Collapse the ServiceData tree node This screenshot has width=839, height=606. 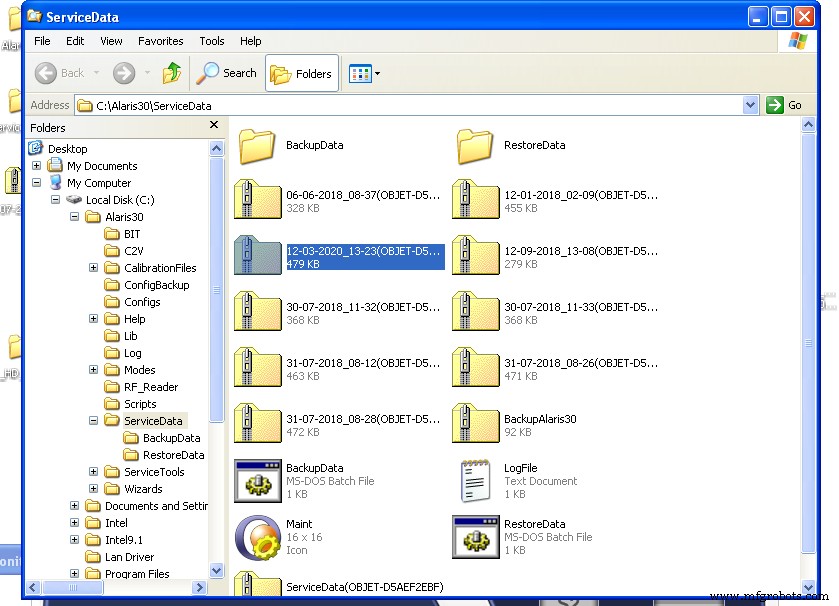(x=93, y=421)
